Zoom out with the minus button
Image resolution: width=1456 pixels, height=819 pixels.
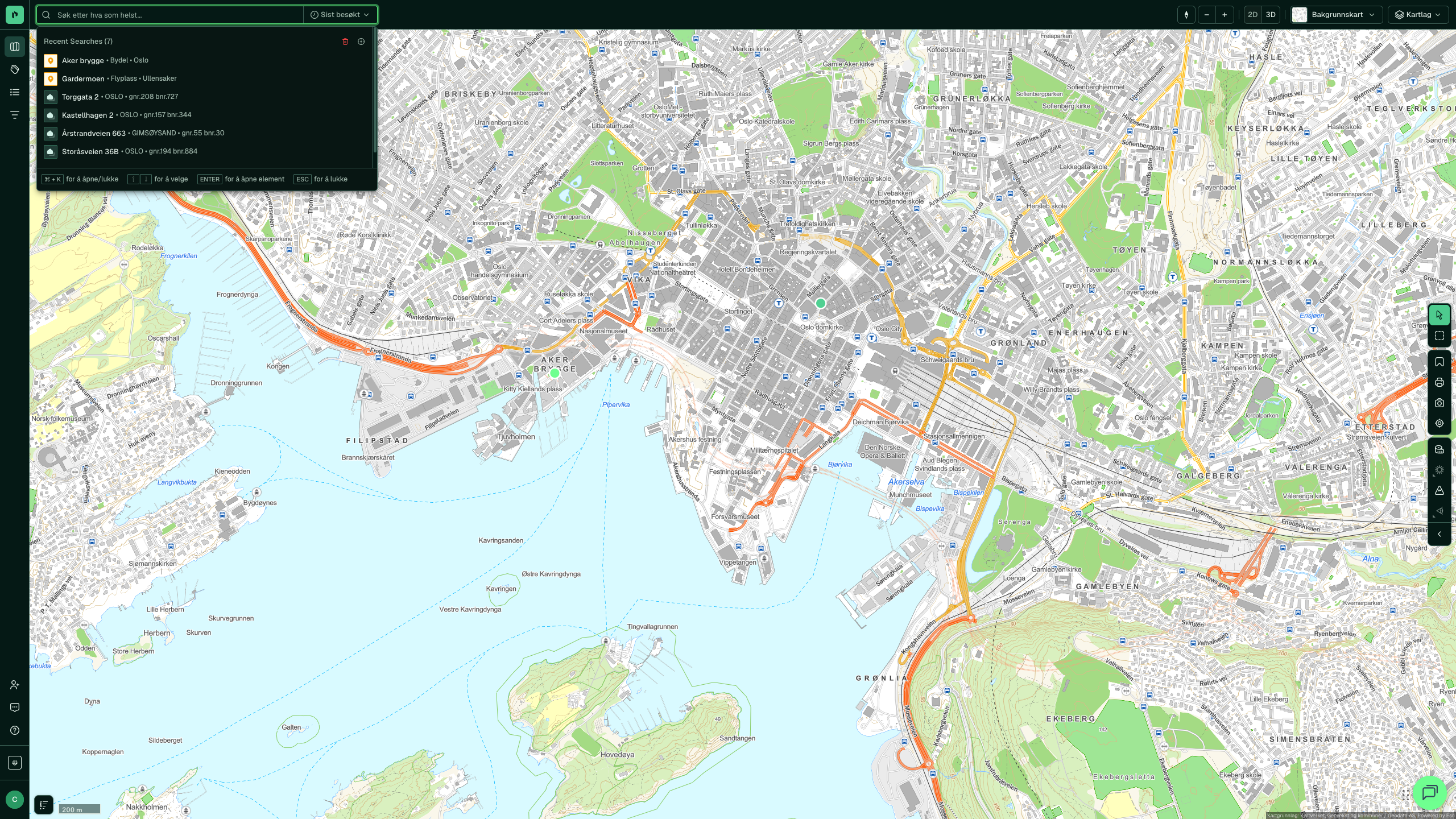click(x=1206, y=15)
